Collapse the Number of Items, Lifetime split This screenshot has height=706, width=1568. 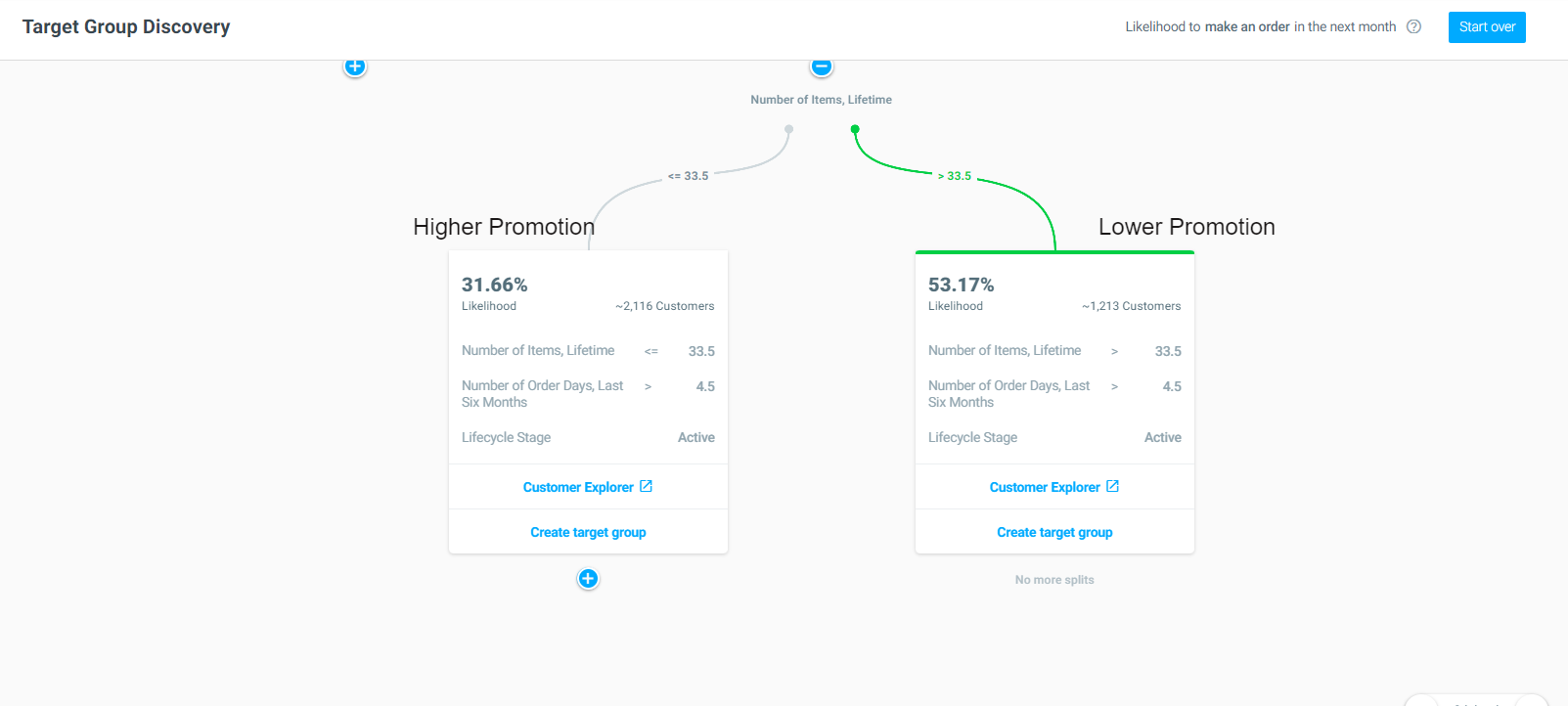click(822, 66)
